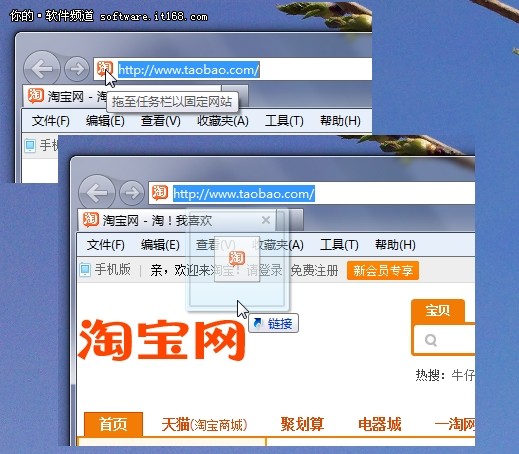This screenshot has width=519, height=454.
Task: Open 天猫(淘宝商城) navigation link
Action: pos(204,425)
